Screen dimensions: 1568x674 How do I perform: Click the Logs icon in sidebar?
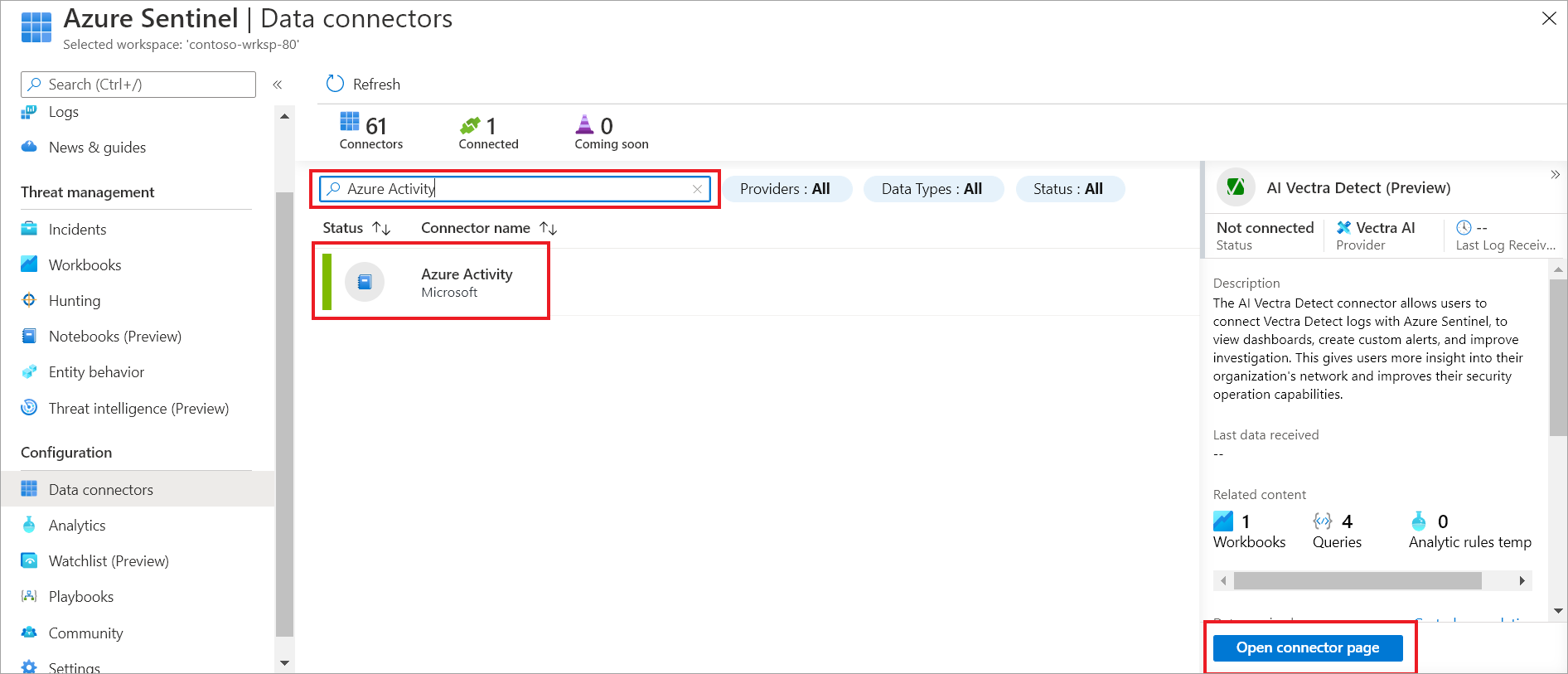click(x=29, y=112)
